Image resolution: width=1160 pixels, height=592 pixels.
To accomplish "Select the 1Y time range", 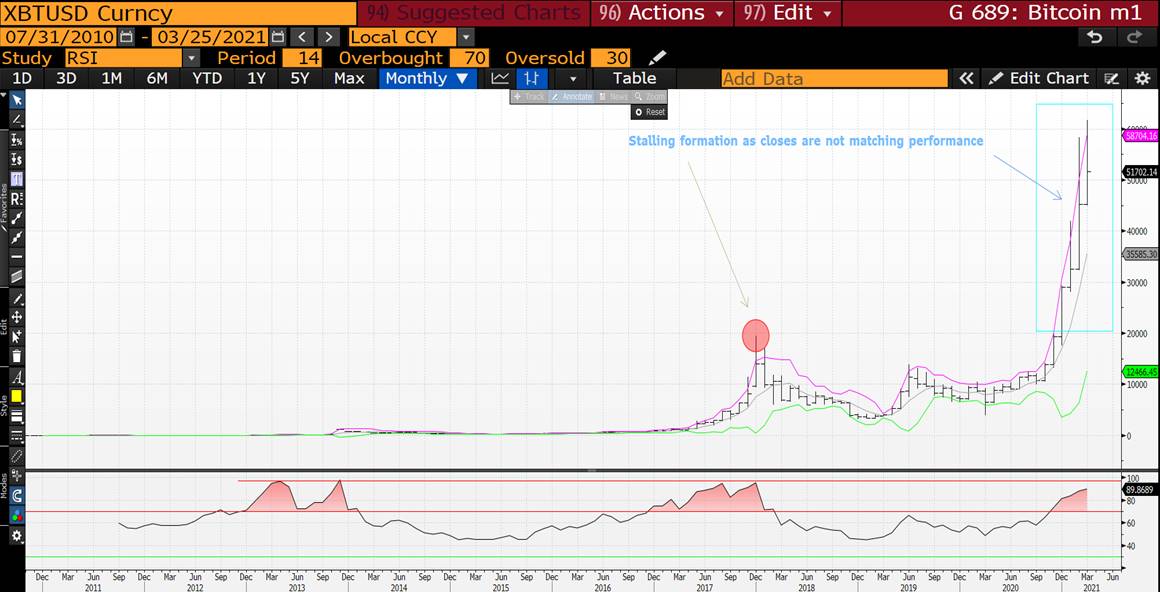I will pyautogui.click(x=256, y=78).
